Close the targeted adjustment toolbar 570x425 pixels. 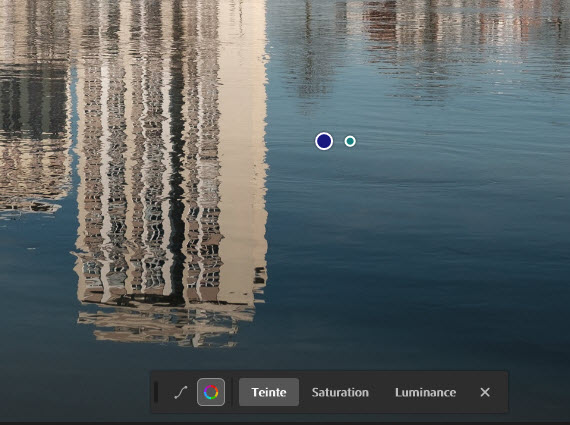click(x=485, y=392)
